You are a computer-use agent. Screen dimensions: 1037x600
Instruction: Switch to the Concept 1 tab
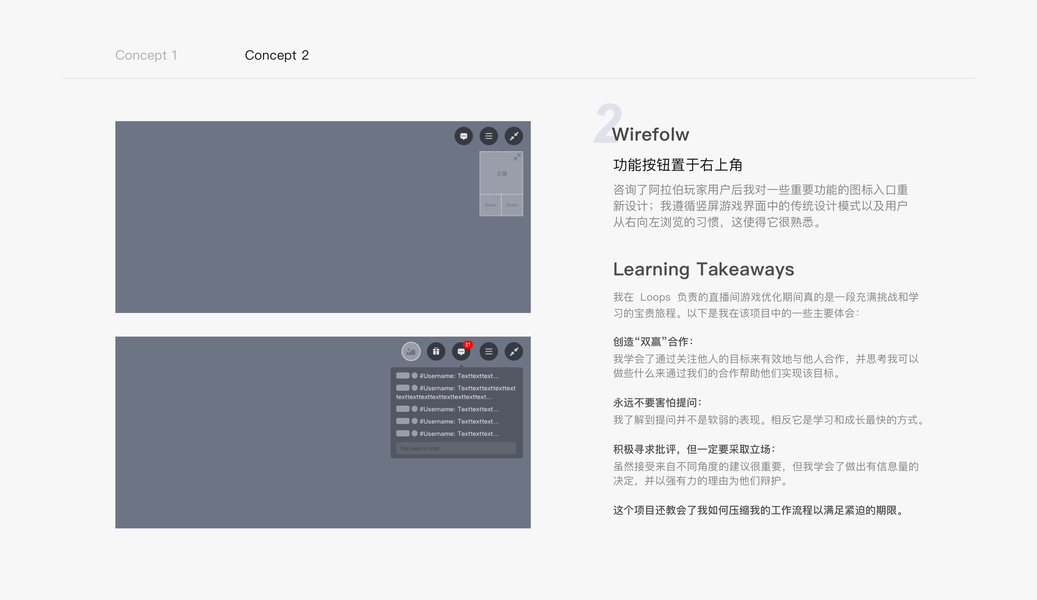coord(146,56)
